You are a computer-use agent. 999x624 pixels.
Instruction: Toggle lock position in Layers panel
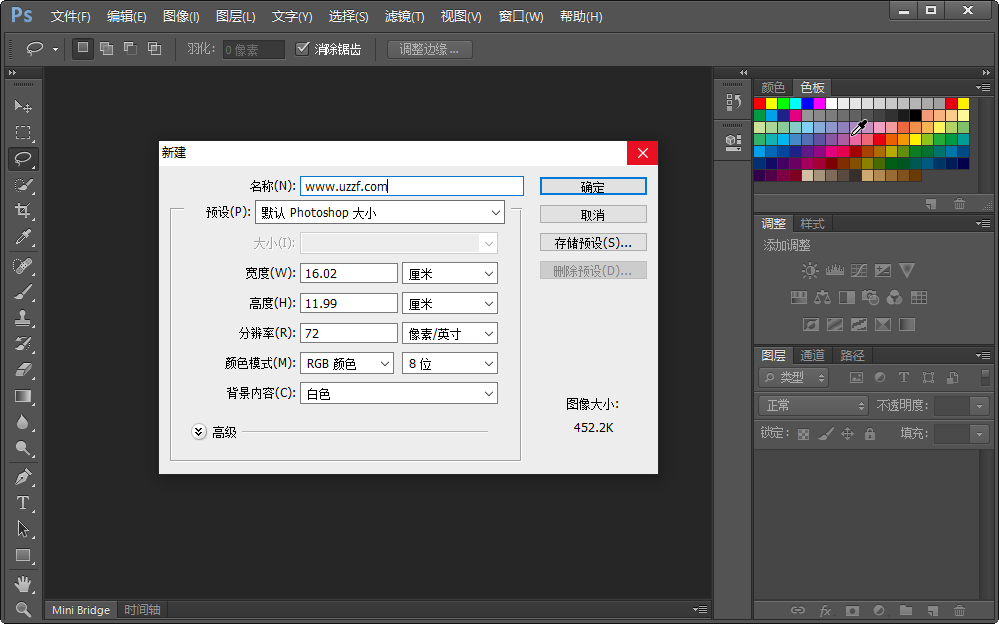click(847, 434)
